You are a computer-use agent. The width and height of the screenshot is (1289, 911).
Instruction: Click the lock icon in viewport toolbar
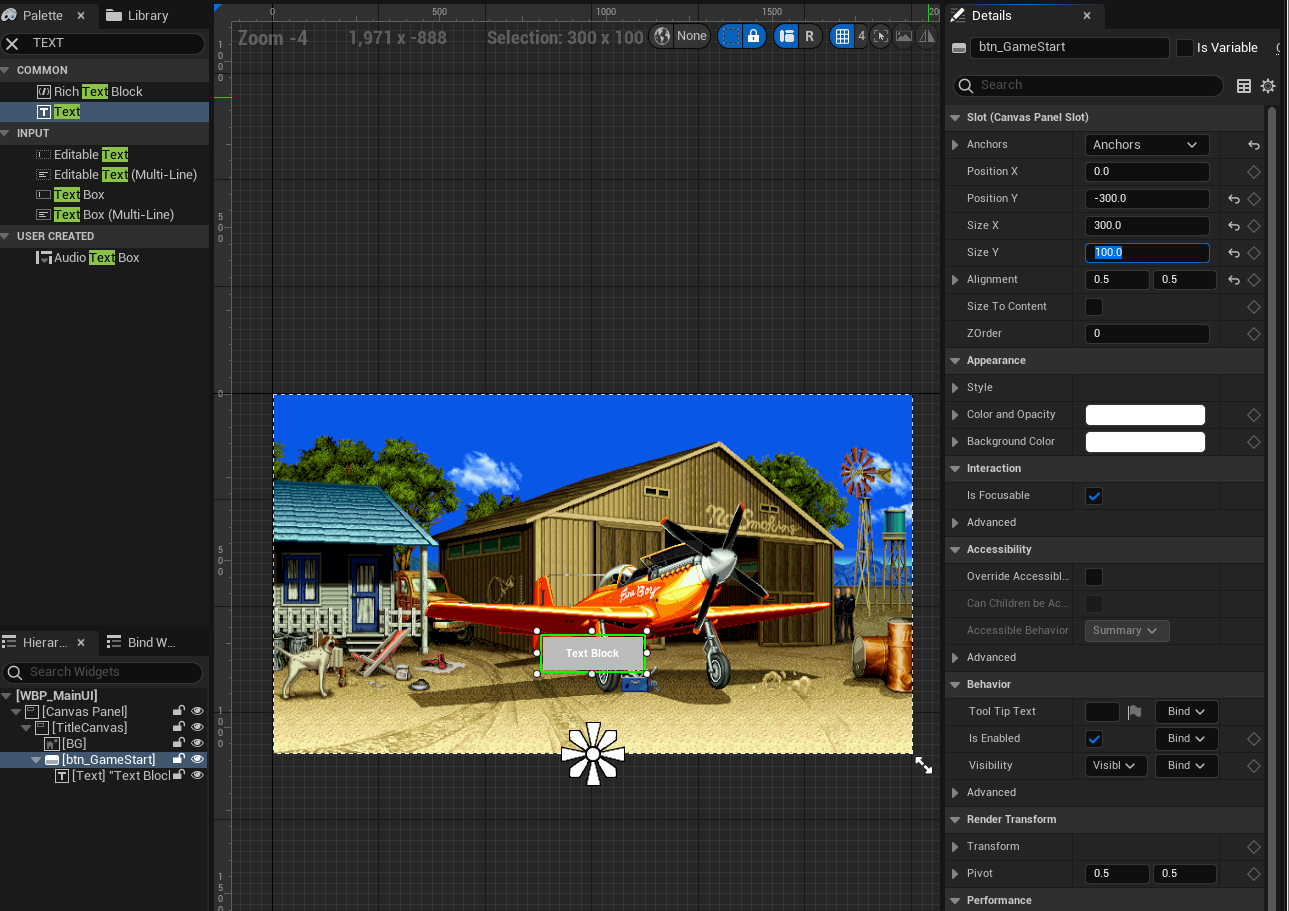point(754,36)
